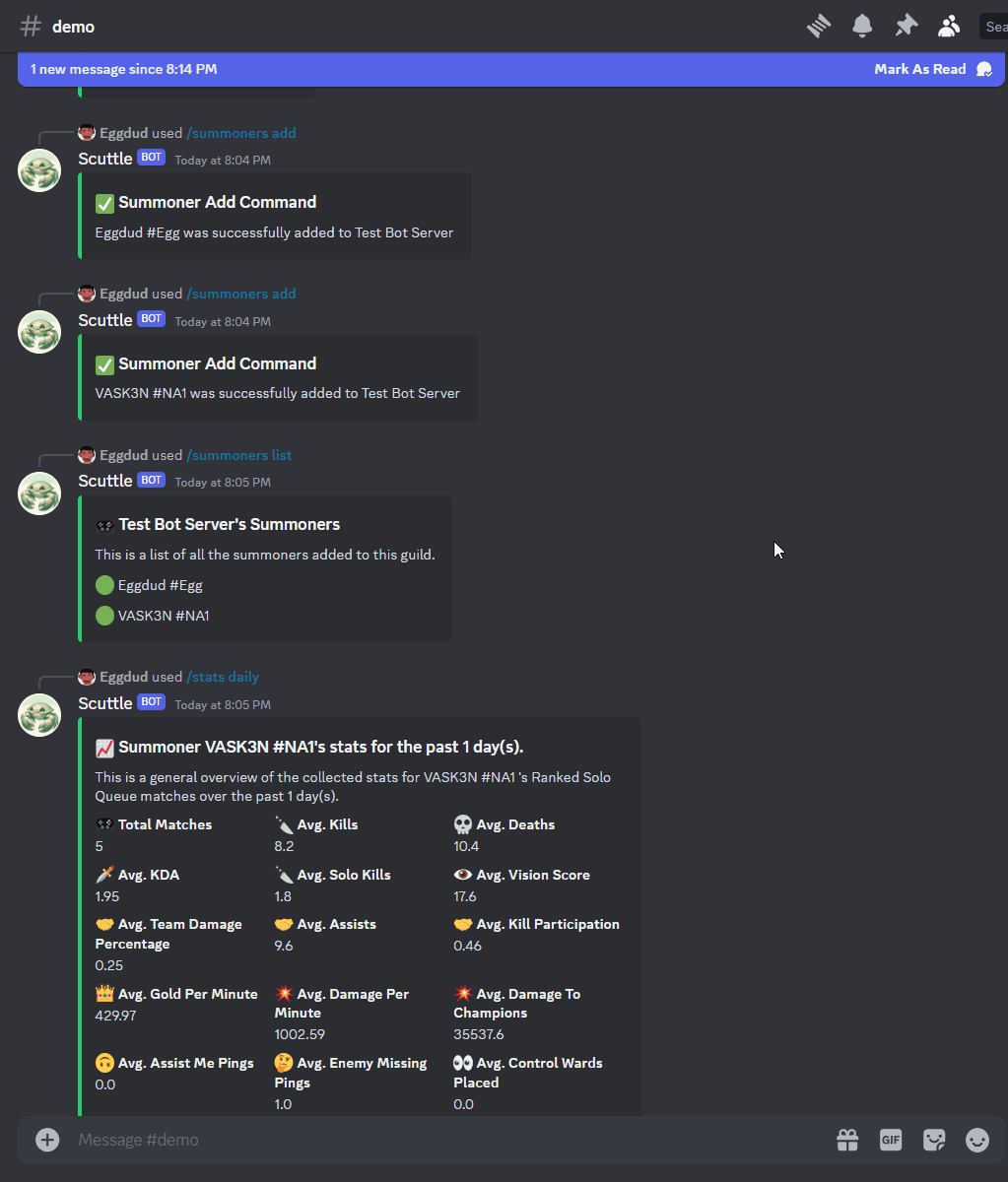Click the notification bell icon
The image size is (1008, 1182).
[862, 27]
